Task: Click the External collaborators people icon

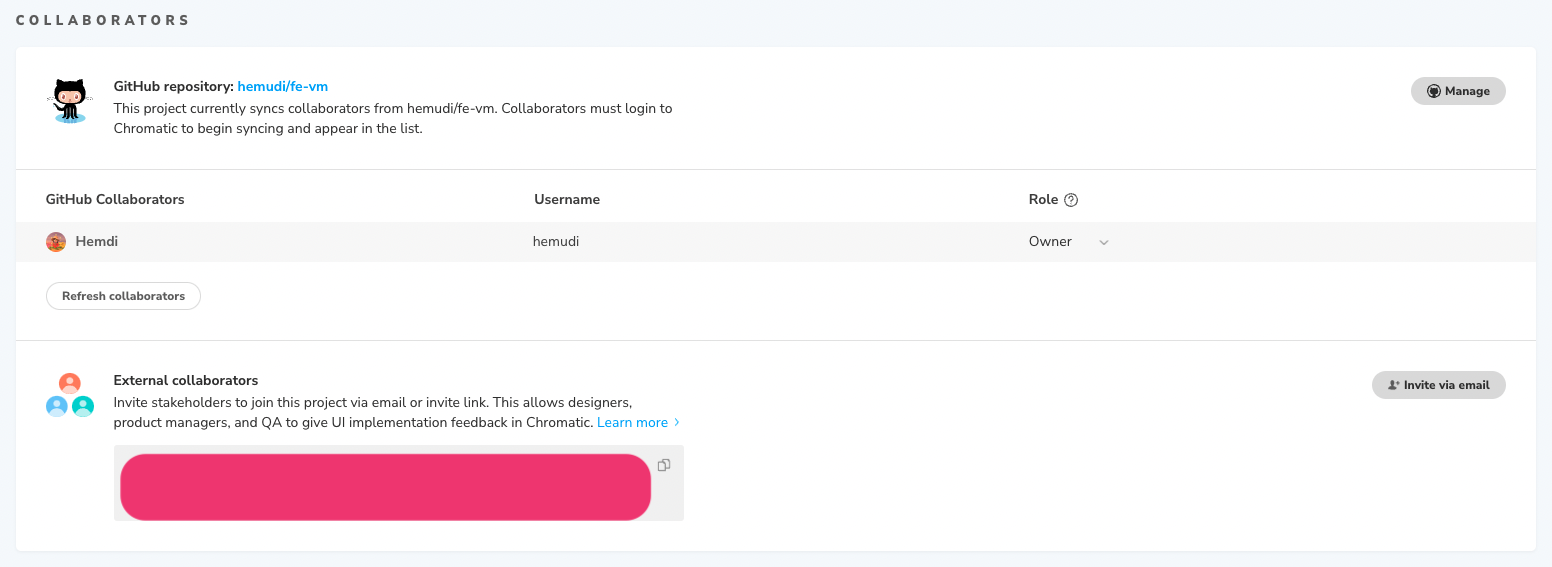Action: [69, 395]
